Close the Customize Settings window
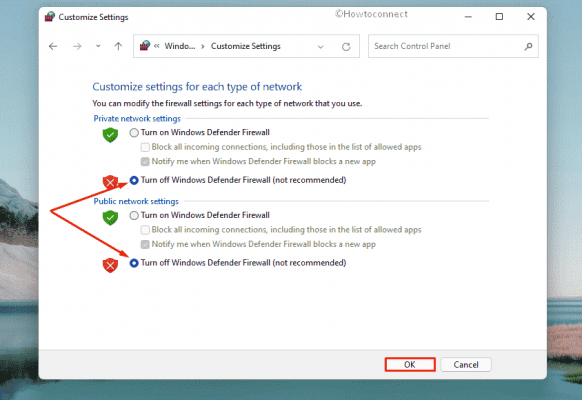This screenshot has height=400, width=582. tap(531, 17)
